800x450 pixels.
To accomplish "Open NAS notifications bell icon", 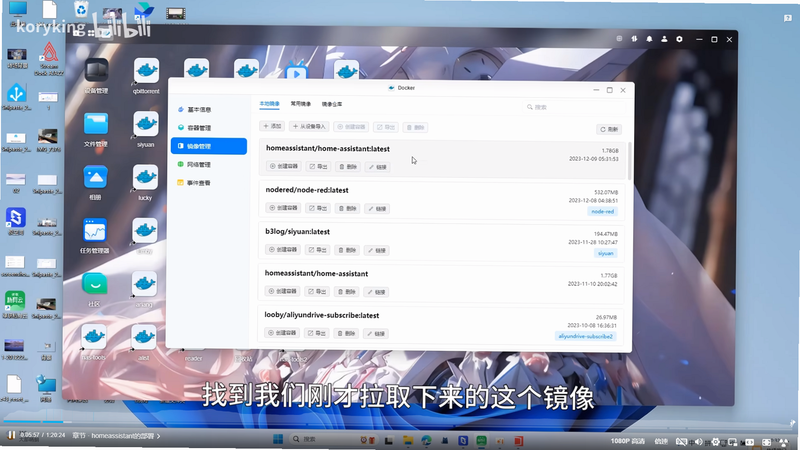I will pyautogui.click(x=649, y=39).
